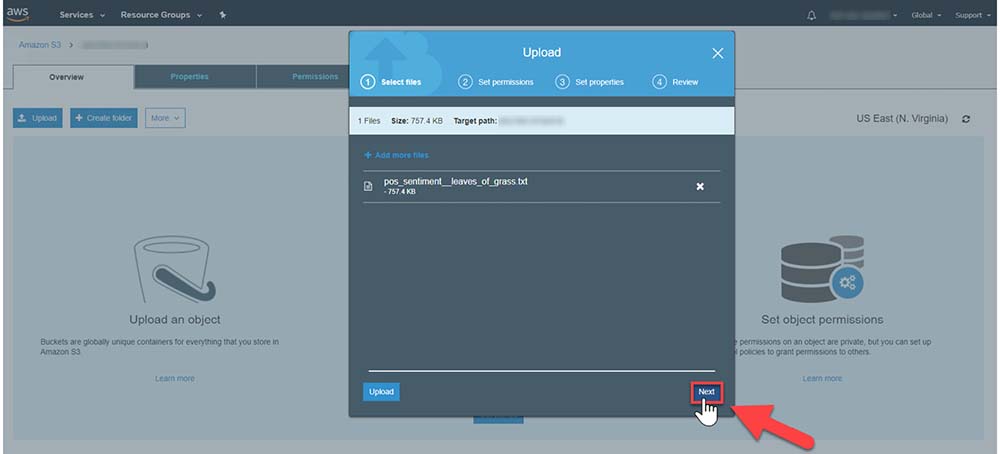
Task: Open the More actions dropdown
Action: coord(165,118)
